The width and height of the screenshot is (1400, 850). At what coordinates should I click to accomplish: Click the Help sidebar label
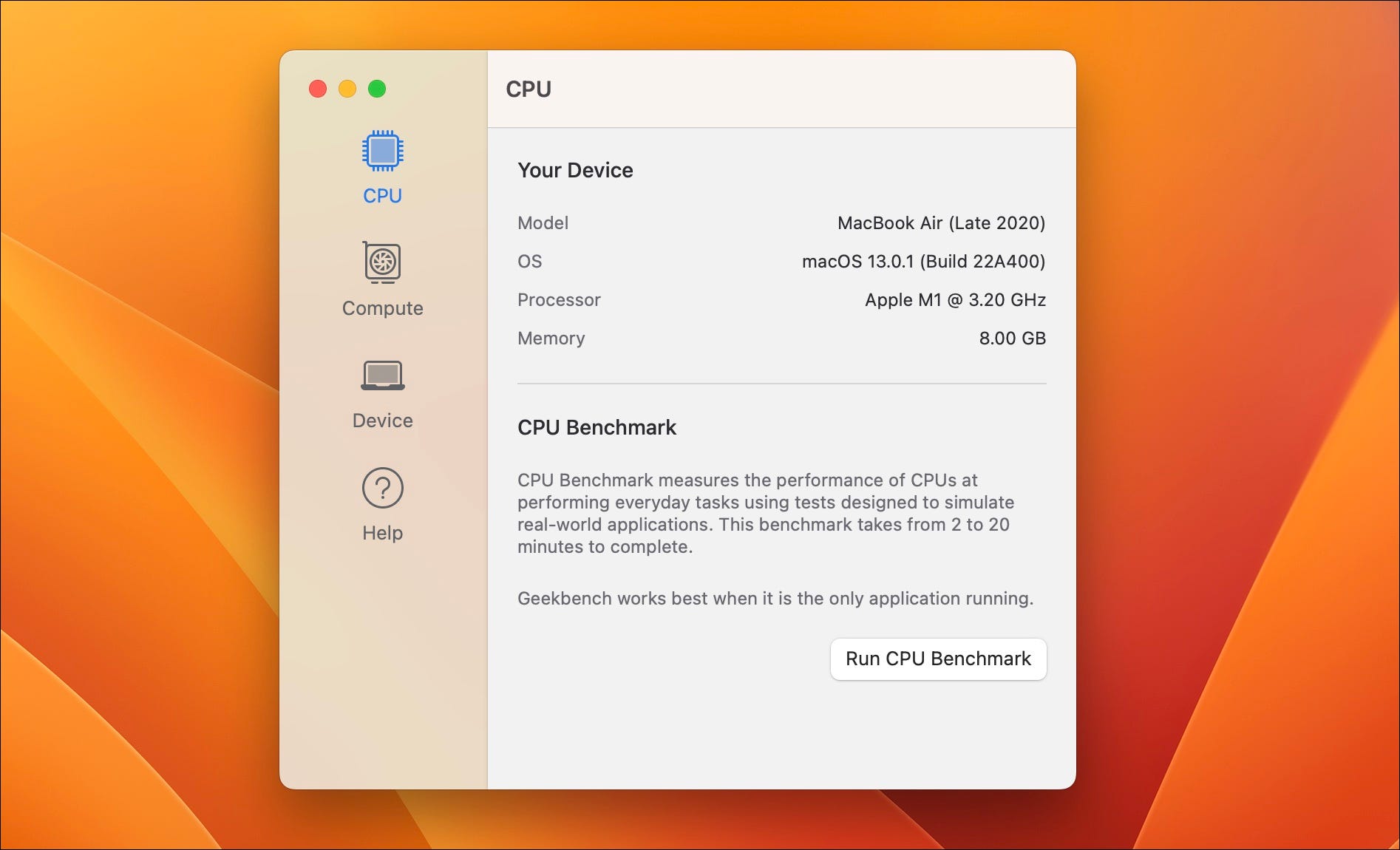(382, 533)
